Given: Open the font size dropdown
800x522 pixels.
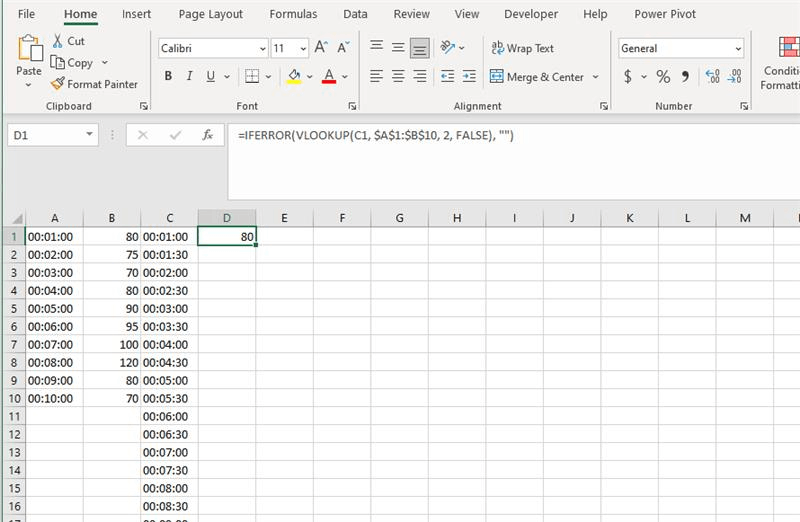Looking at the screenshot, I should (303, 48).
